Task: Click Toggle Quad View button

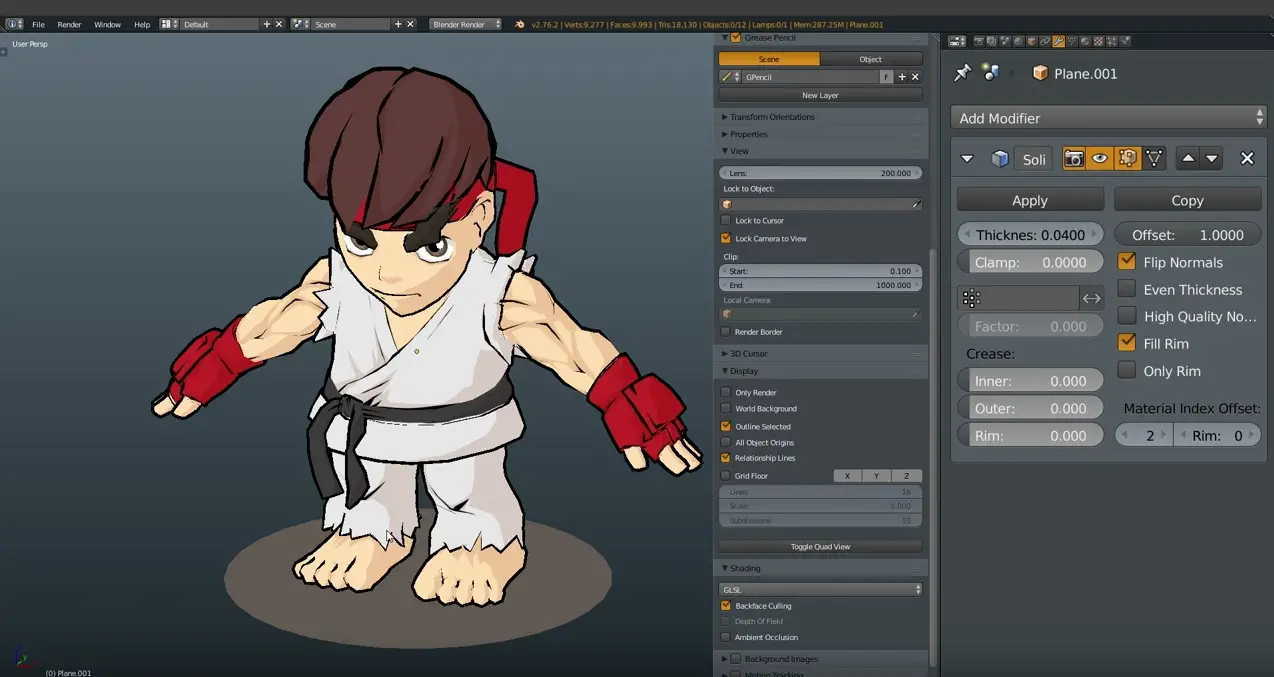Action: coord(820,547)
